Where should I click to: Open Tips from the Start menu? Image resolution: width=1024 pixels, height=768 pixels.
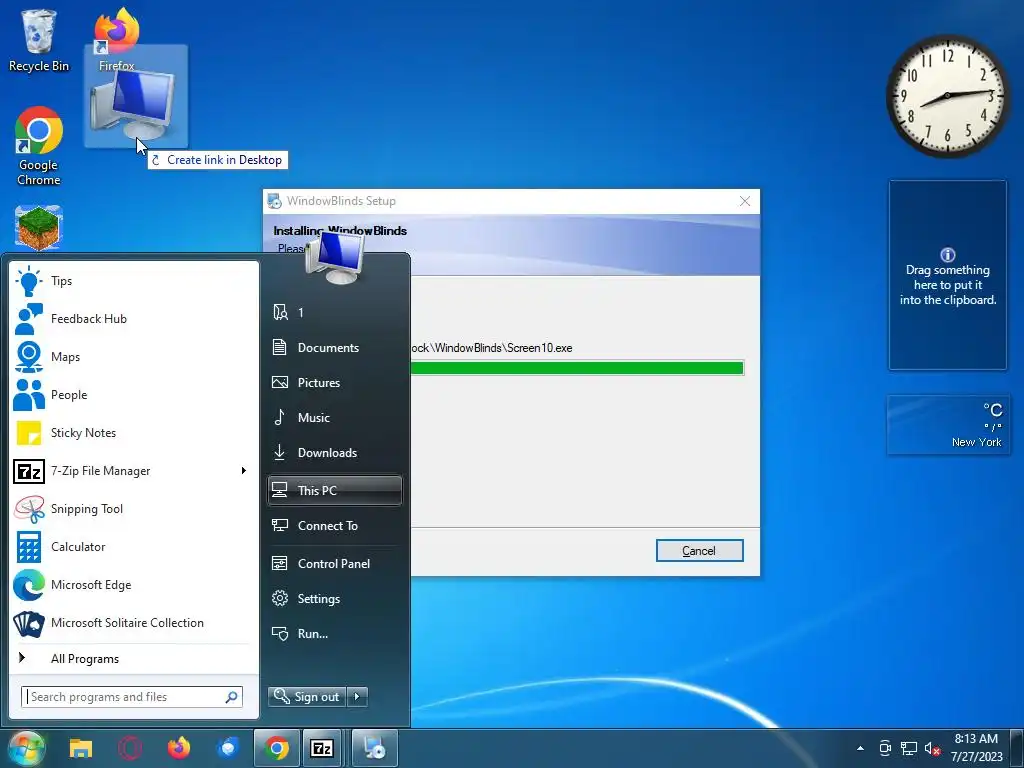point(134,281)
